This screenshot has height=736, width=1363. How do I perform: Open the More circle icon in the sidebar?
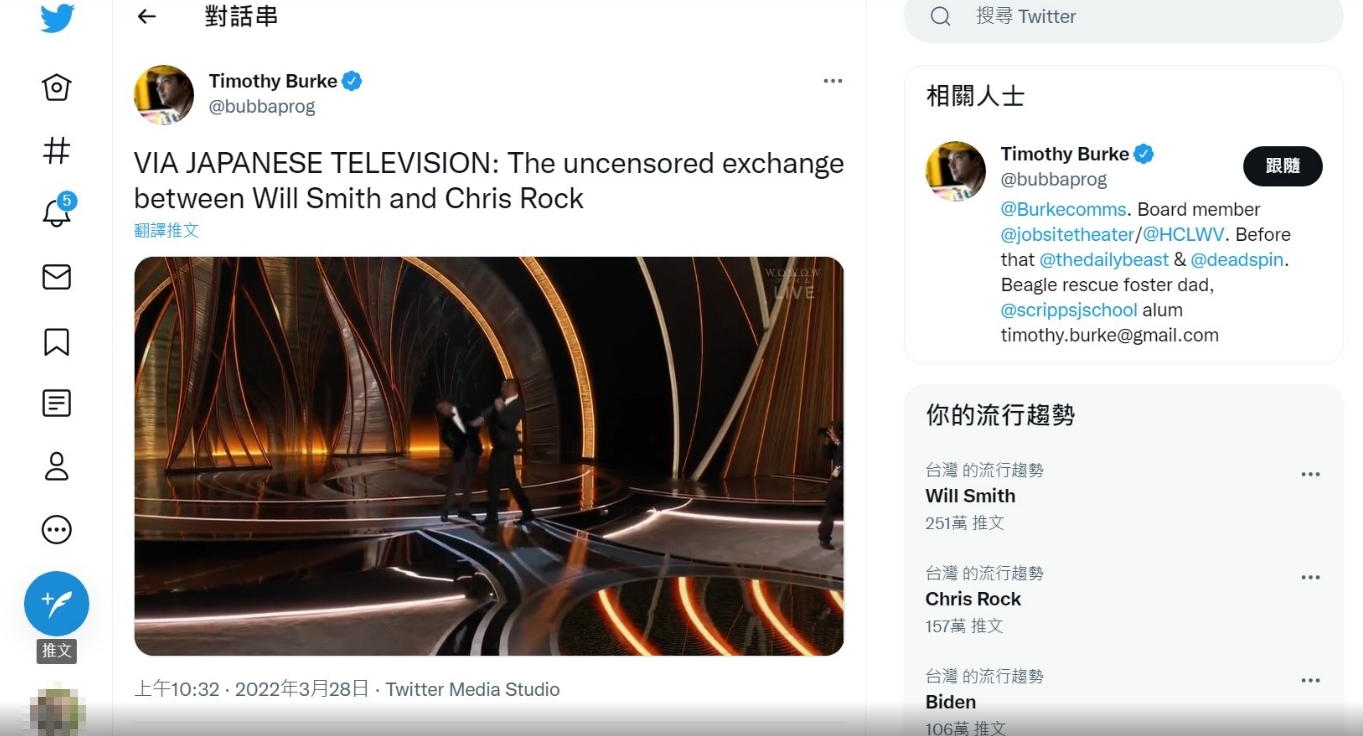56,529
